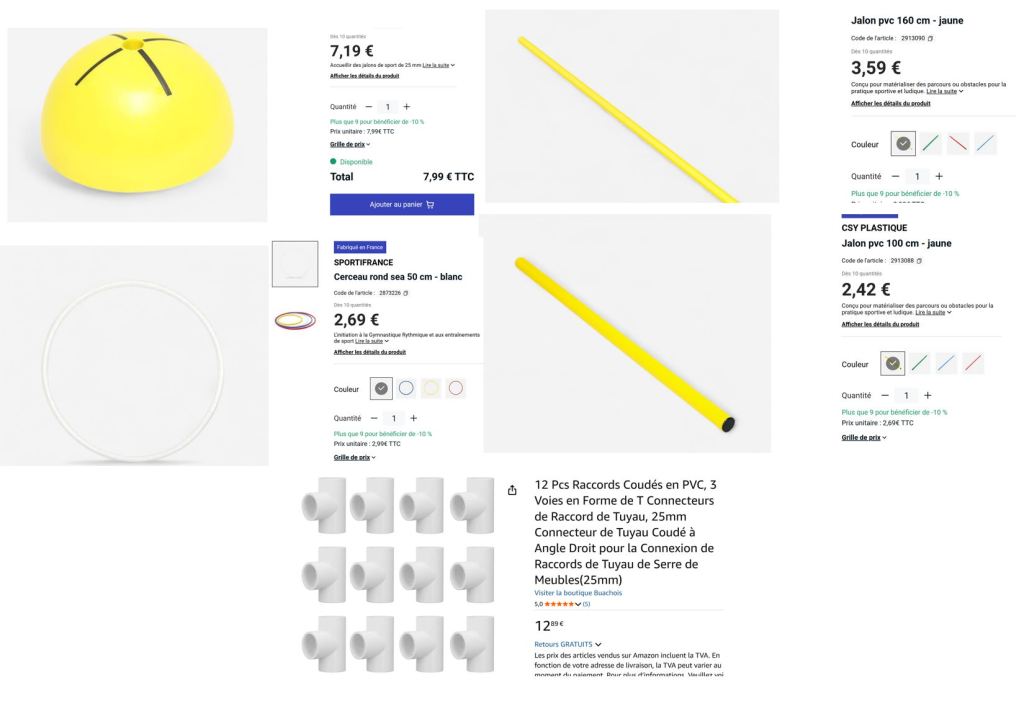Image resolution: width=1024 pixels, height=706 pixels.
Task: Open the multicolor hoops thumbnail
Action: 295,320
